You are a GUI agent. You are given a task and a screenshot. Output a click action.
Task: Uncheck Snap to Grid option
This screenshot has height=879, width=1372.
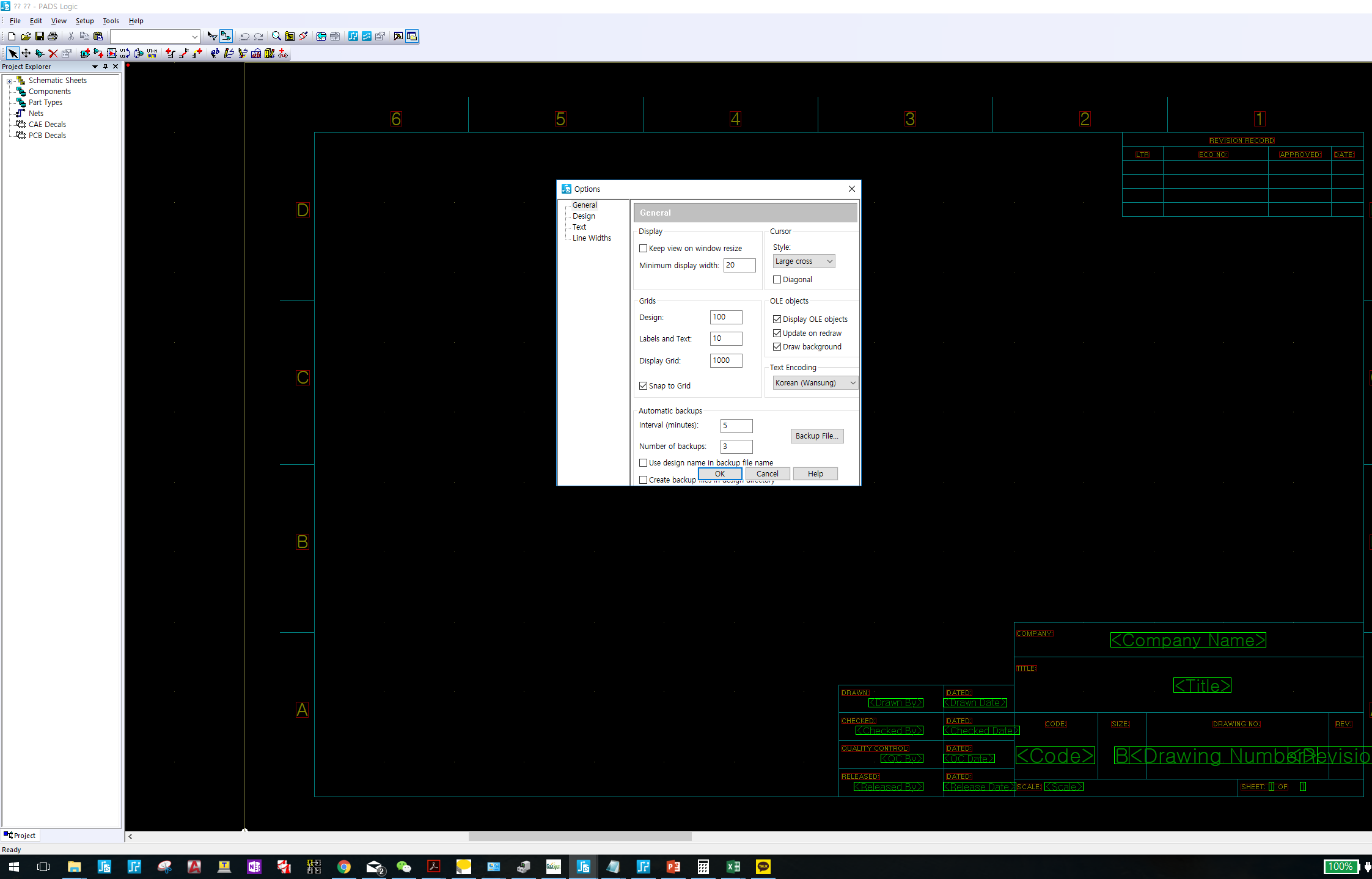point(643,386)
